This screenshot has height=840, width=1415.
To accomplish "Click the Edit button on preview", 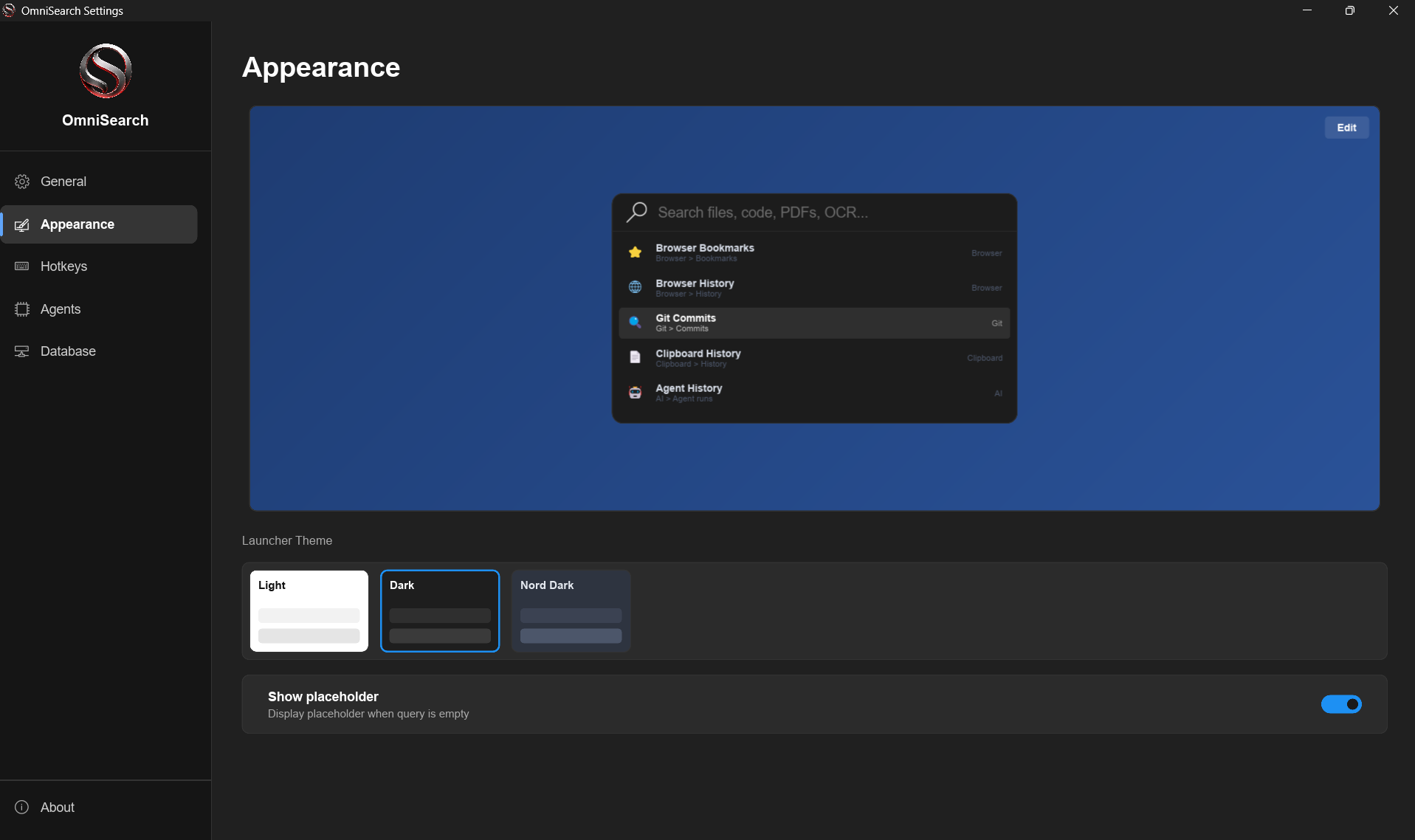I will click(x=1346, y=128).
